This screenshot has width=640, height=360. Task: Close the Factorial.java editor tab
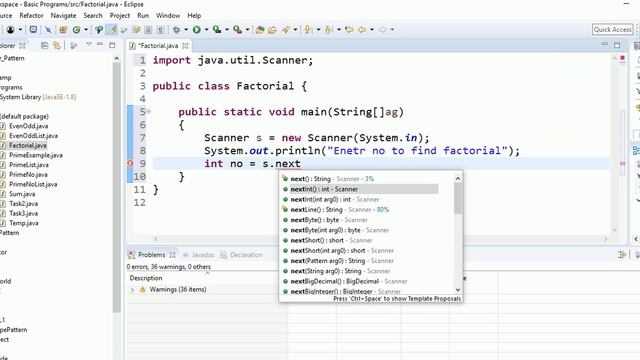point(185,46)
